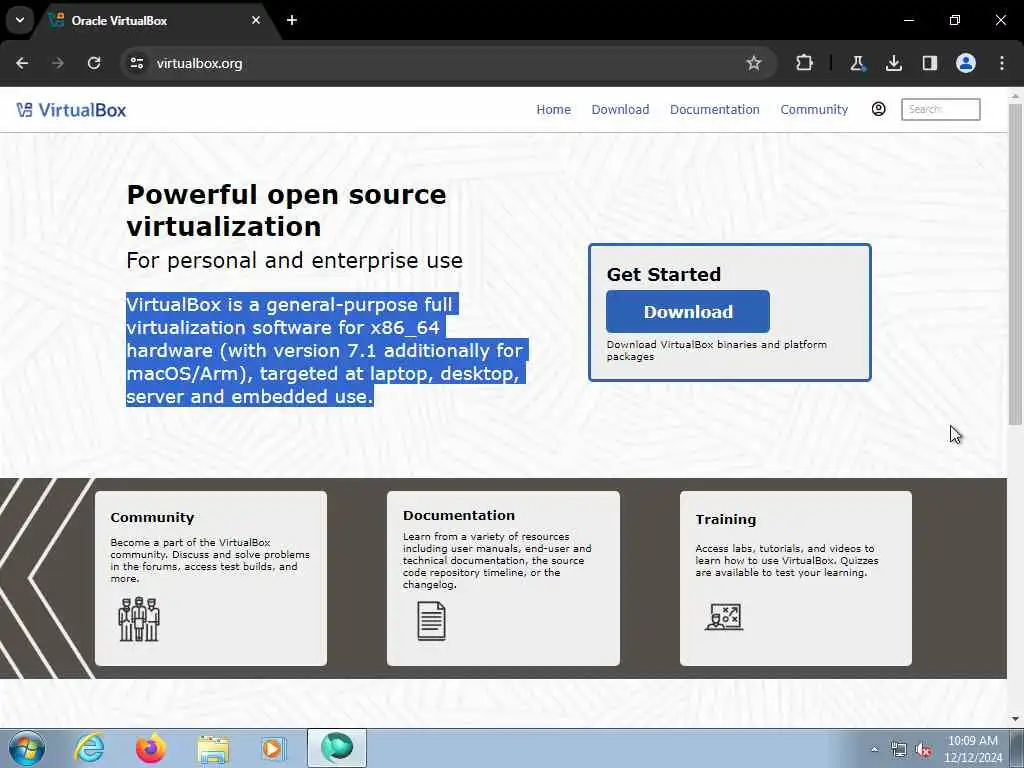Click the blue Download button
Viewport: 1024px width, 768px height.
pyautogui.click(x=688, y=312)
